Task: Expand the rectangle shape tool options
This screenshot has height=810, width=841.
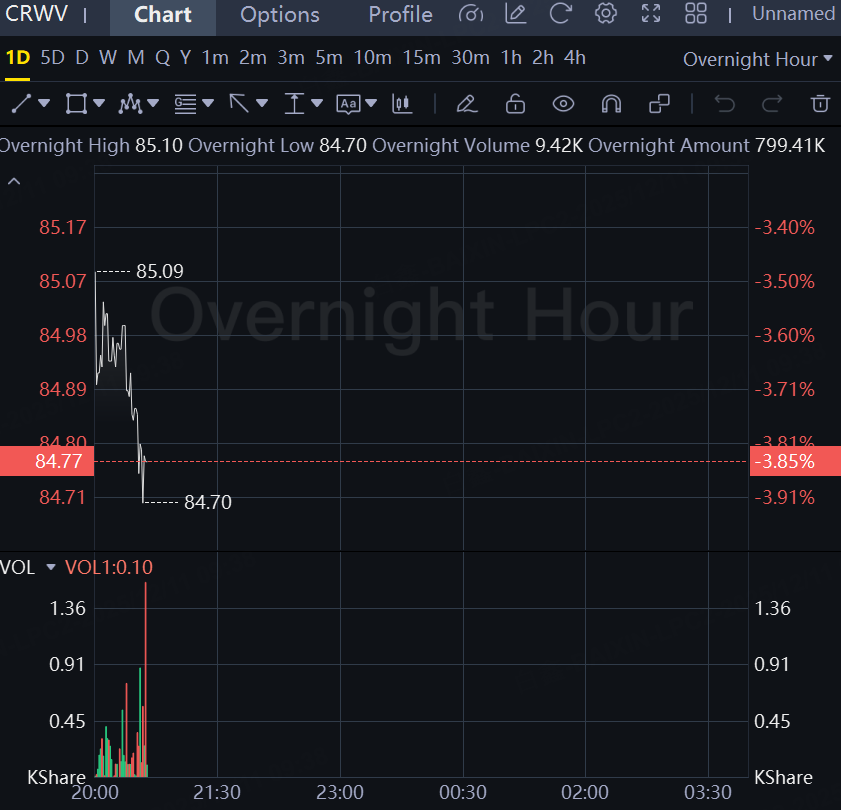Action: pyautogui.click(x=99, y=103)
